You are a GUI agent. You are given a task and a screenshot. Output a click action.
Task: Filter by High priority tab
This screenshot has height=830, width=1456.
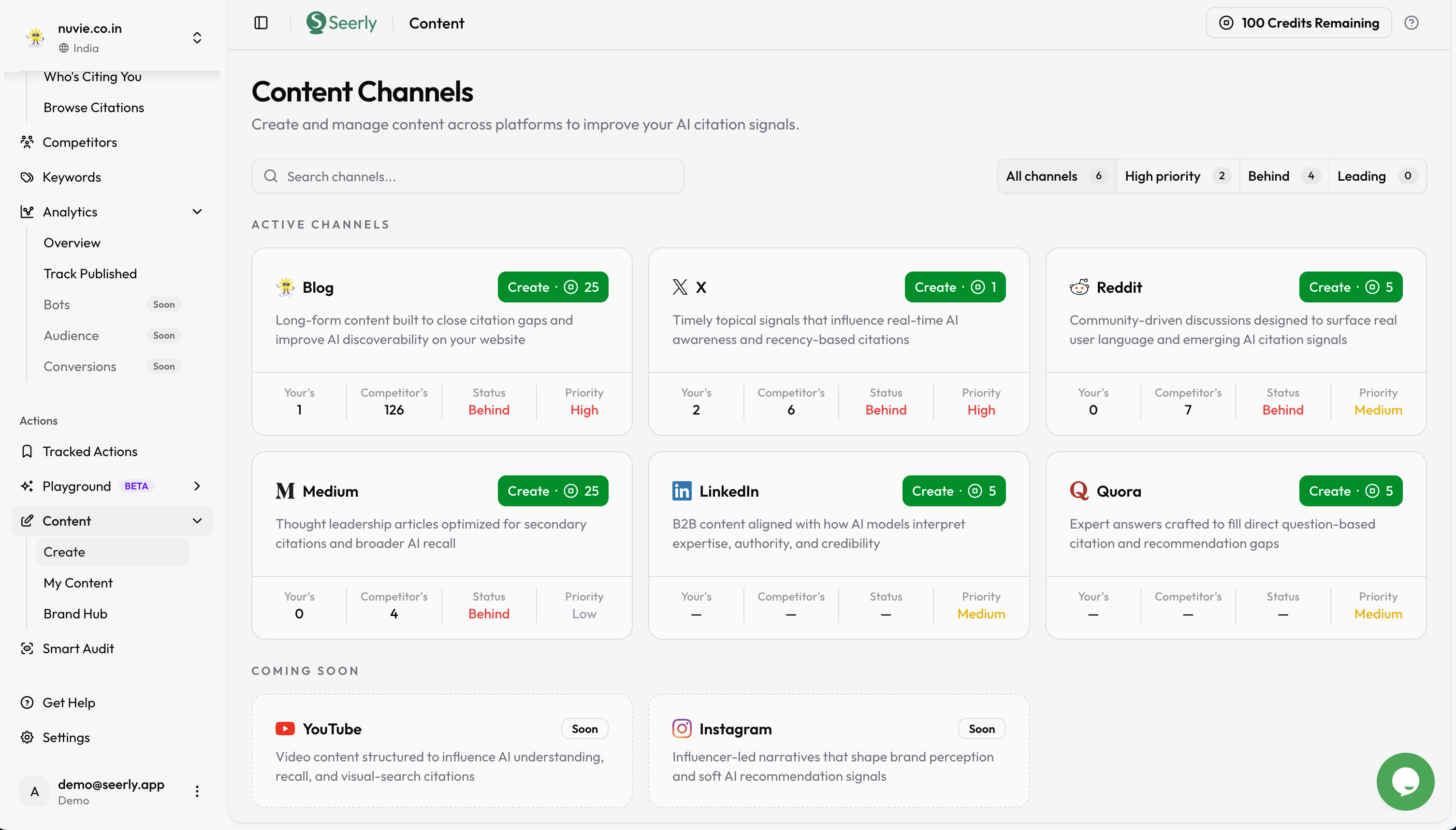click(1176, 176)
